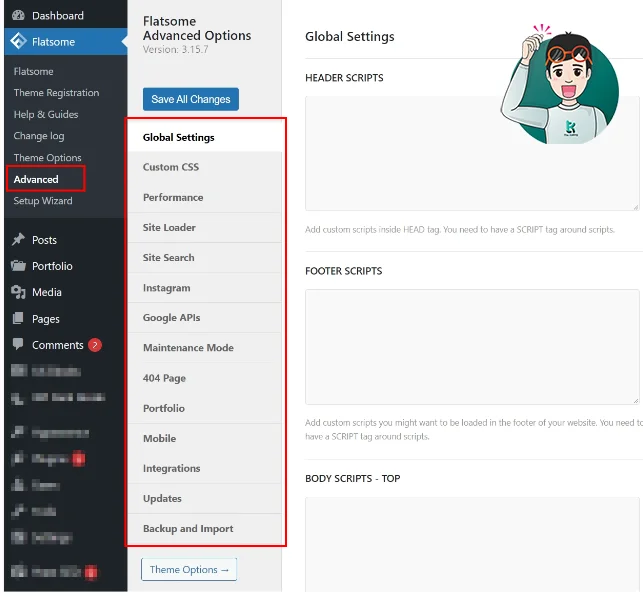
Task: Click the 'Version: 3.15.7' text
Action: [176, 50]
